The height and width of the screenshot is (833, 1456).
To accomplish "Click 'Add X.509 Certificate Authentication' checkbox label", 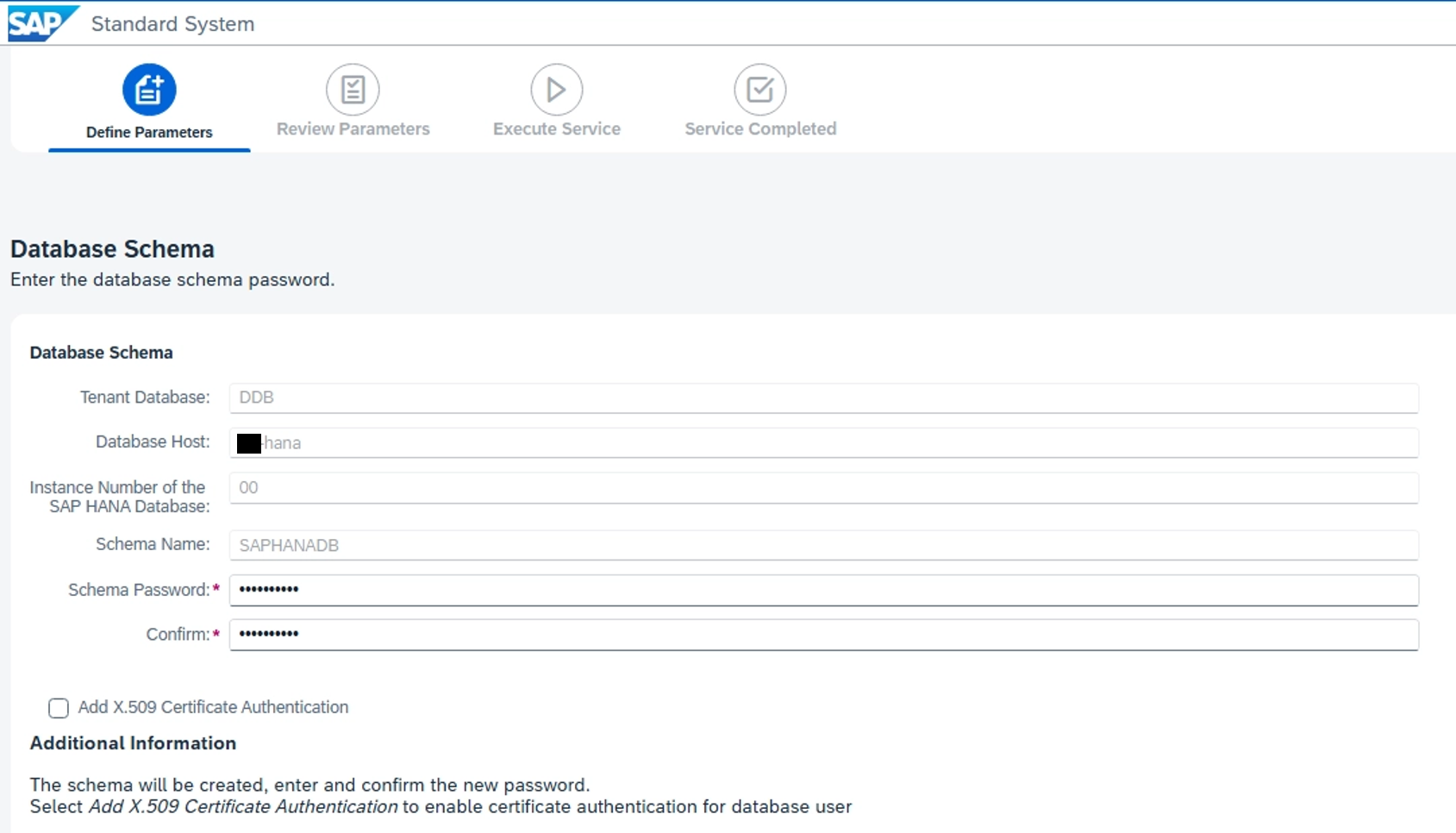I will pos(213,707).
